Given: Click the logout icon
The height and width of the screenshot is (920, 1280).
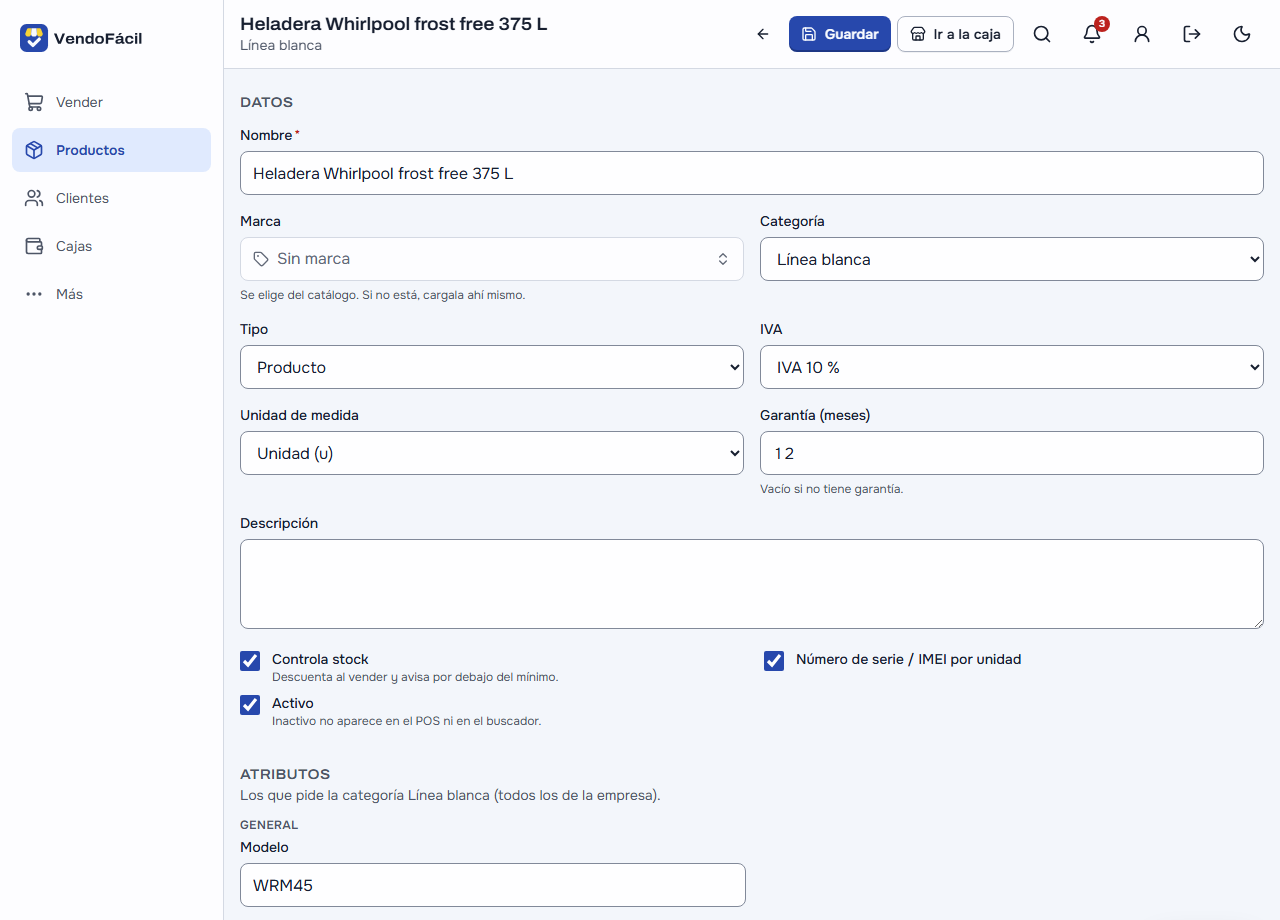Looking at the screenshot, I should (x=1192, y=34).
